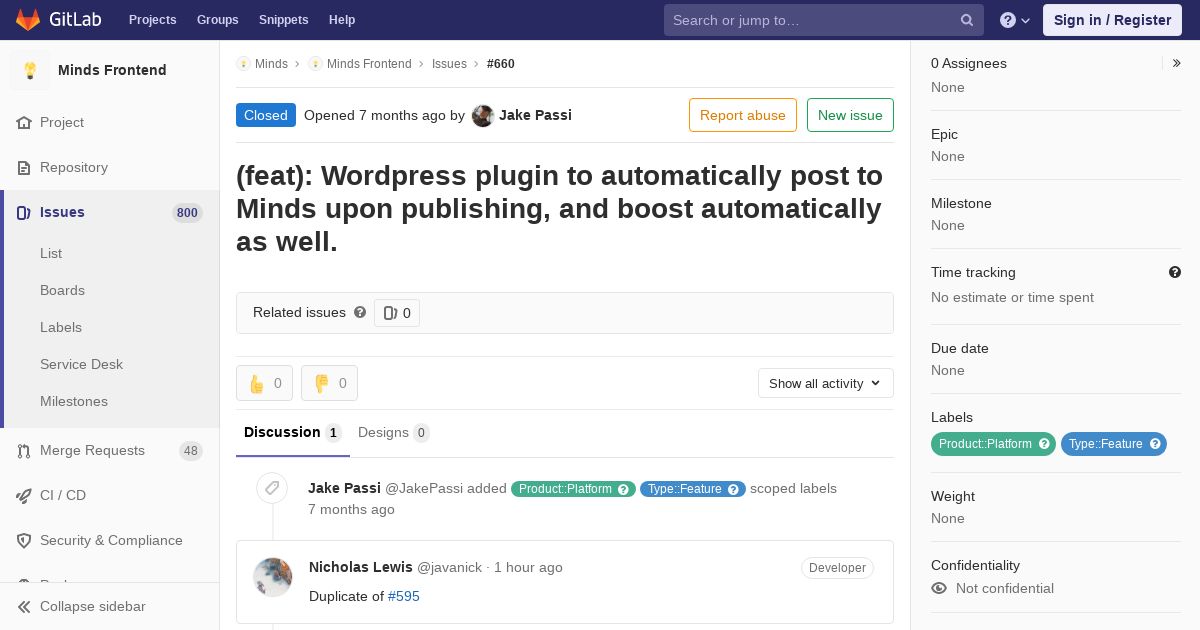Click the Merge Requests icon

tap(24, 451)
